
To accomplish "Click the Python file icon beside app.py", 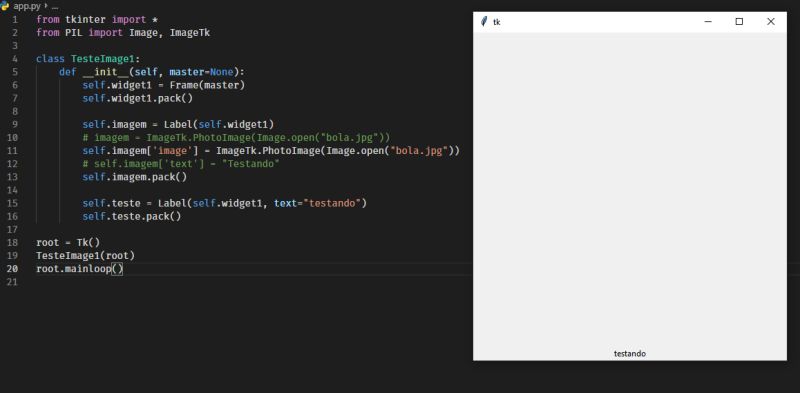I will (5, 6).
